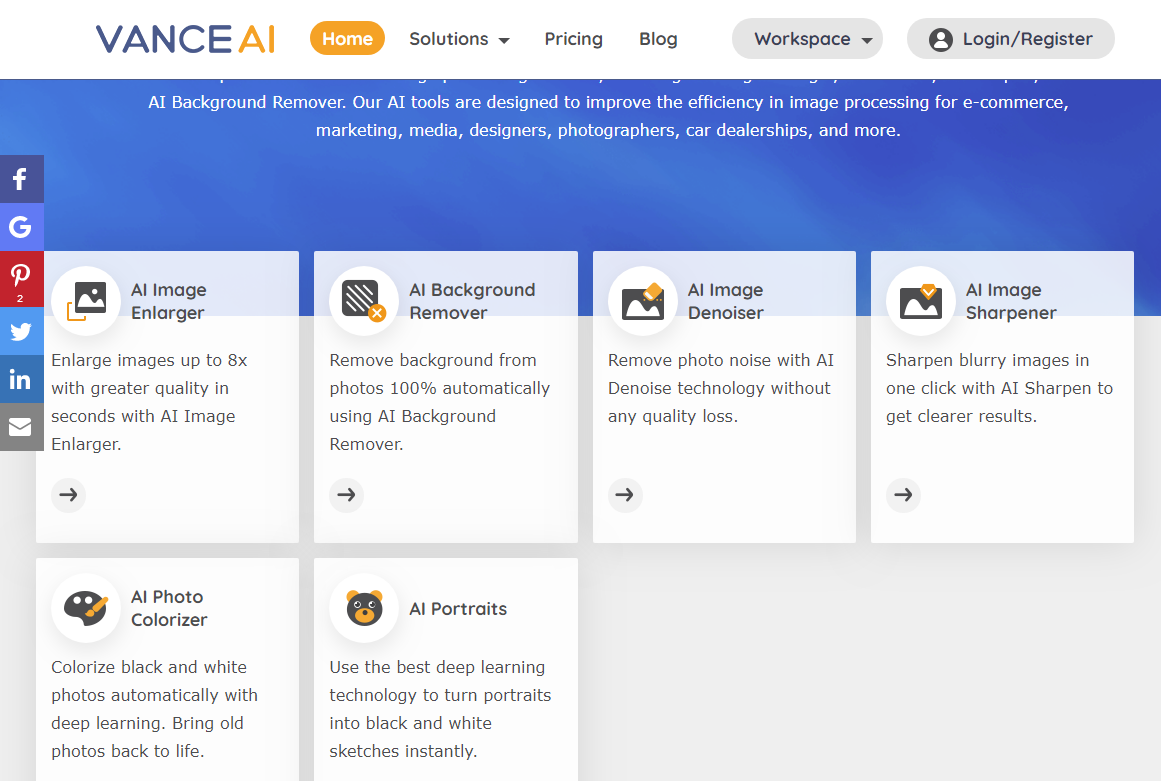Open the Home menu item
This screenshot has width=1161, height=781.
coord(347,38)
